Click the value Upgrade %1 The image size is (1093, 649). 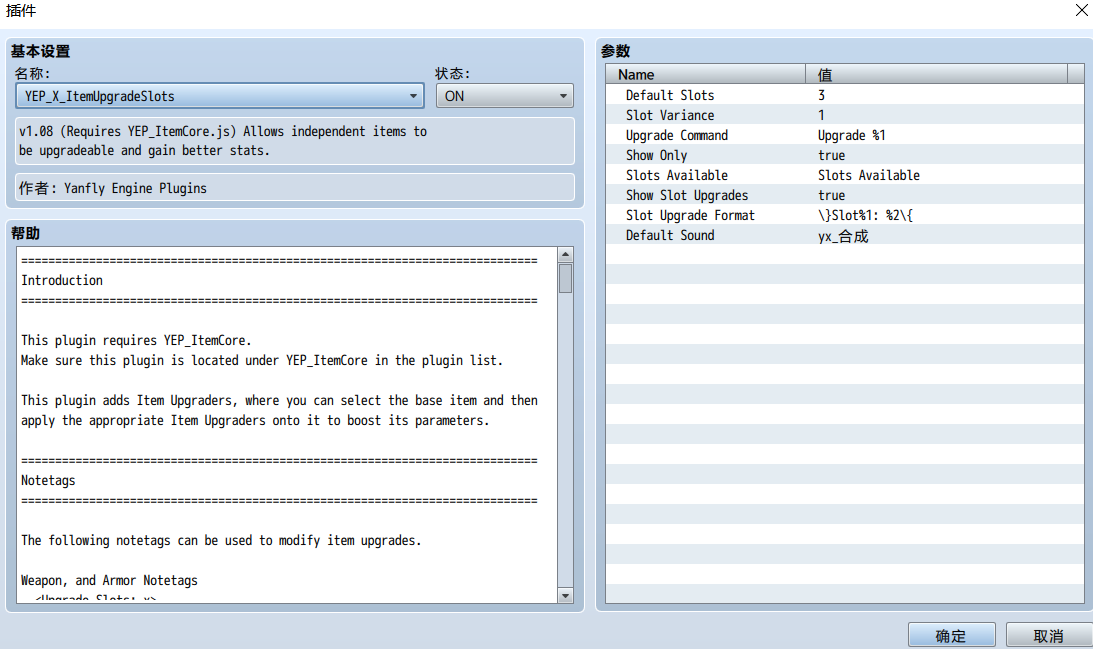[x=851, y=136]
